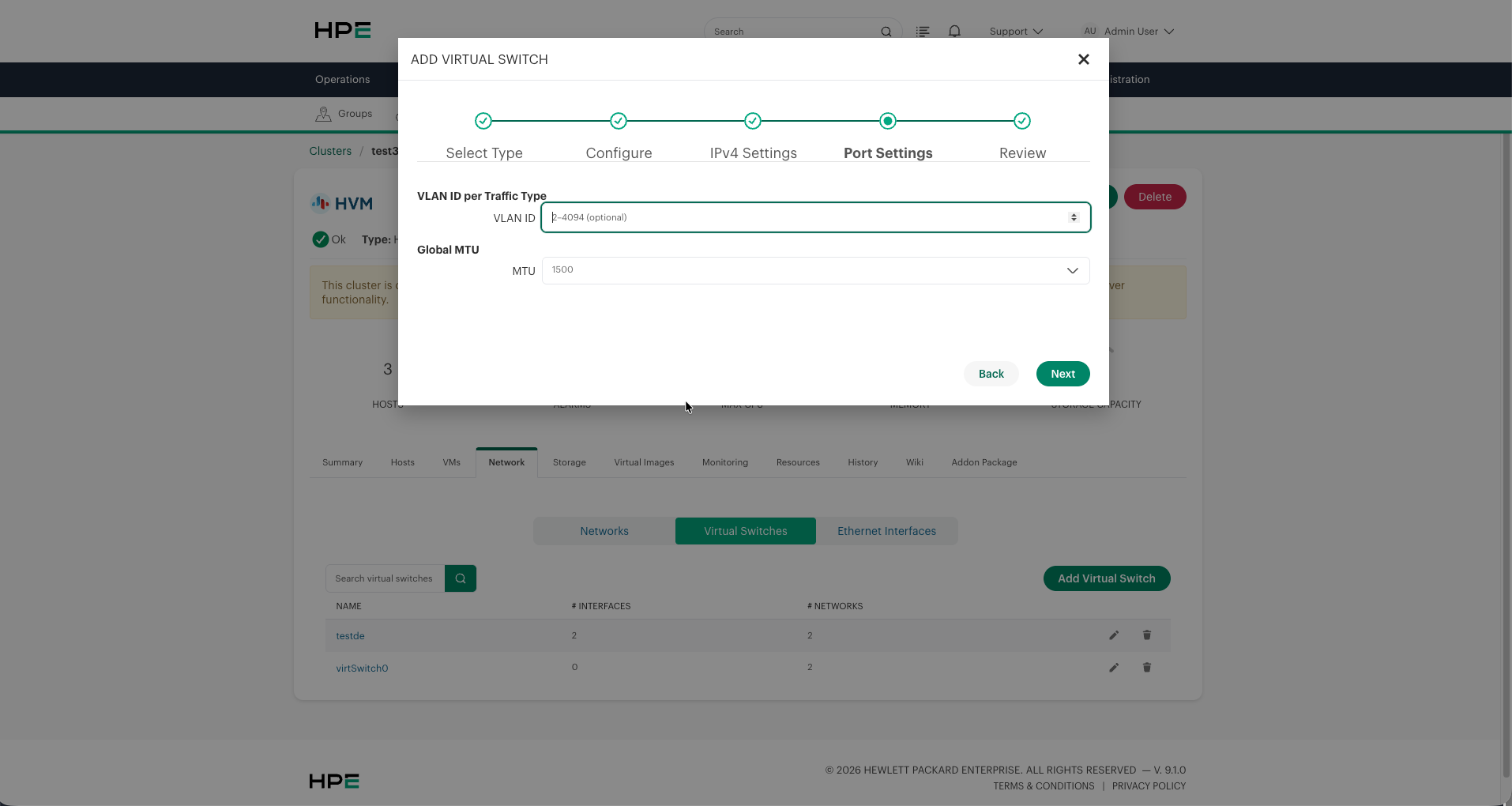
Task: Delete the testde virtual switch
Action: point(1147,635)
